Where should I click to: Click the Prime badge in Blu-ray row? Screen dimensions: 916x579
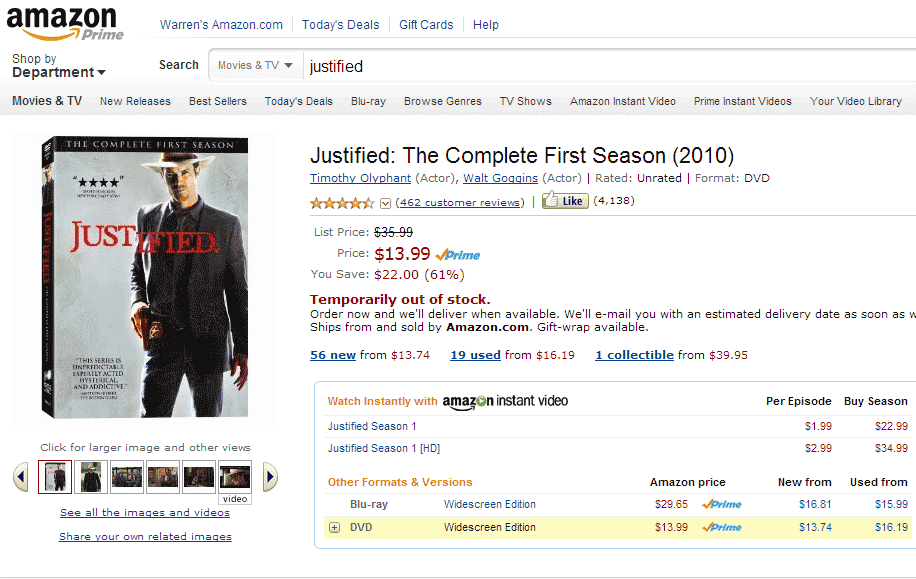pos(722,505)
